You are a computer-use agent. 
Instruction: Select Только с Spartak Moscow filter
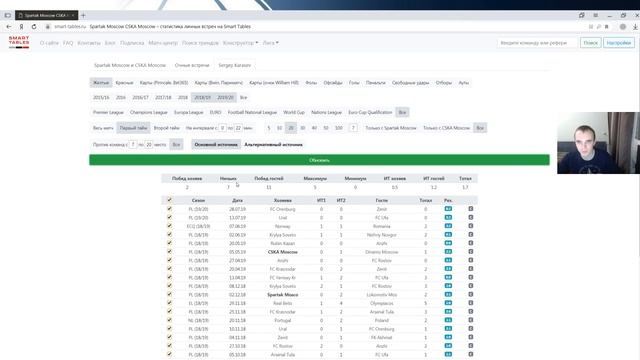(391, 128)
